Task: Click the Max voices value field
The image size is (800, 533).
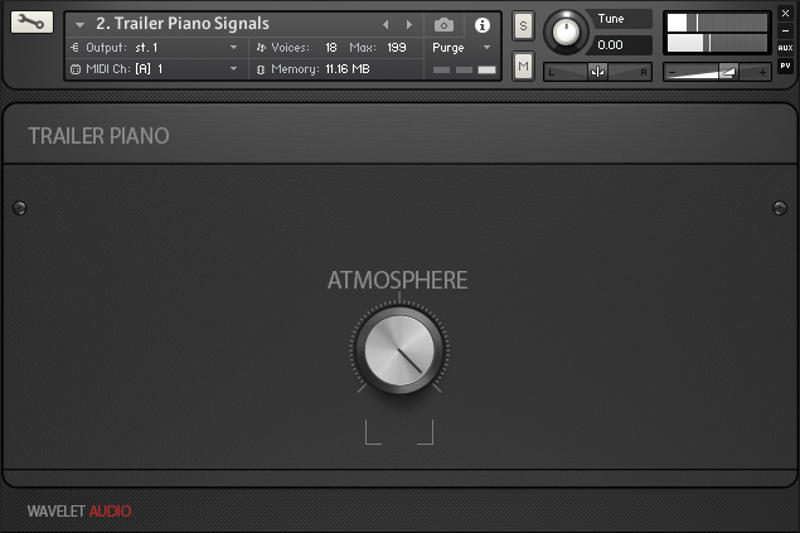Action: coord(397,48)
